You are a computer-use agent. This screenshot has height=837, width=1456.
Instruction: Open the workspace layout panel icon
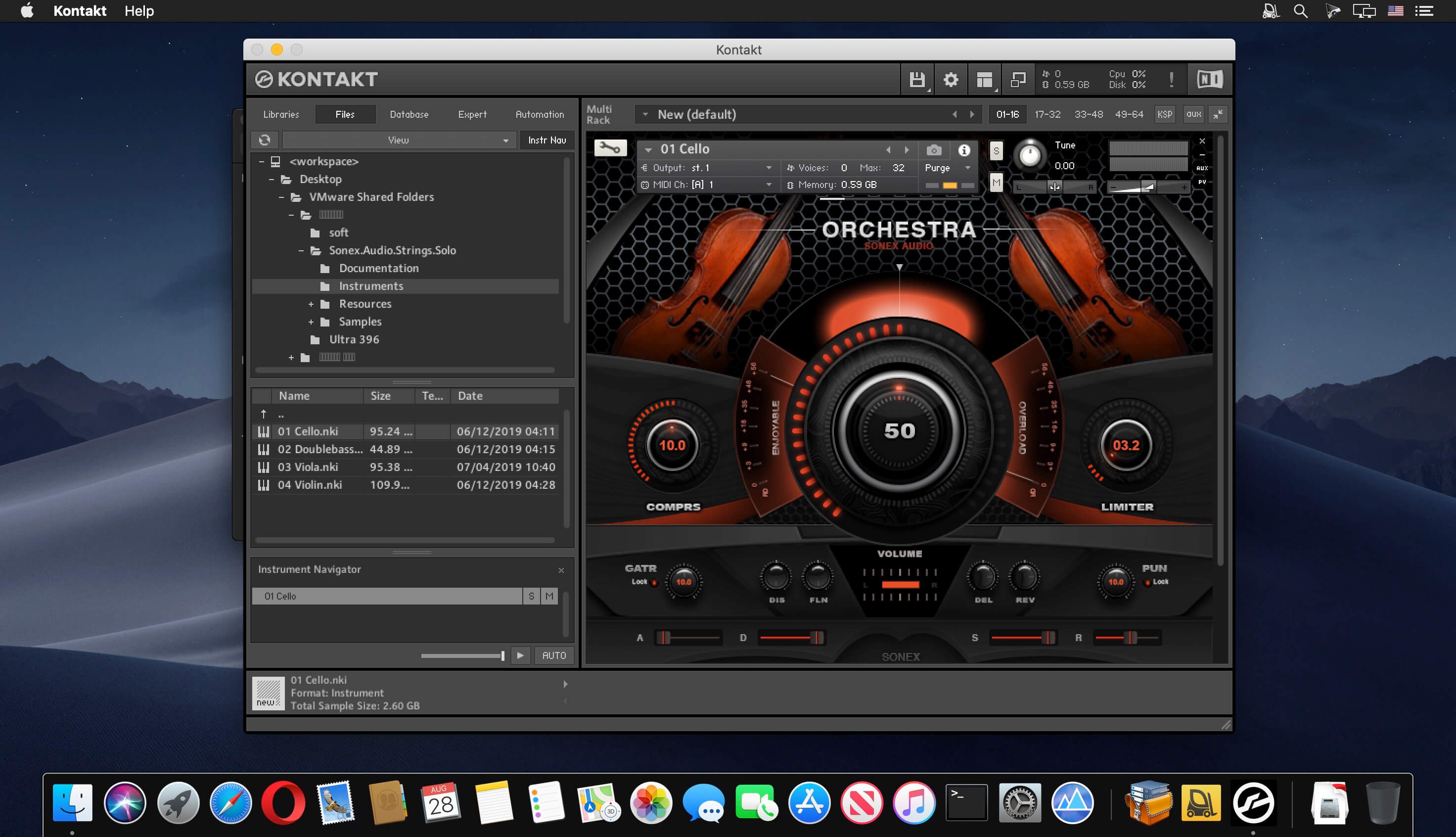(985, 79)
